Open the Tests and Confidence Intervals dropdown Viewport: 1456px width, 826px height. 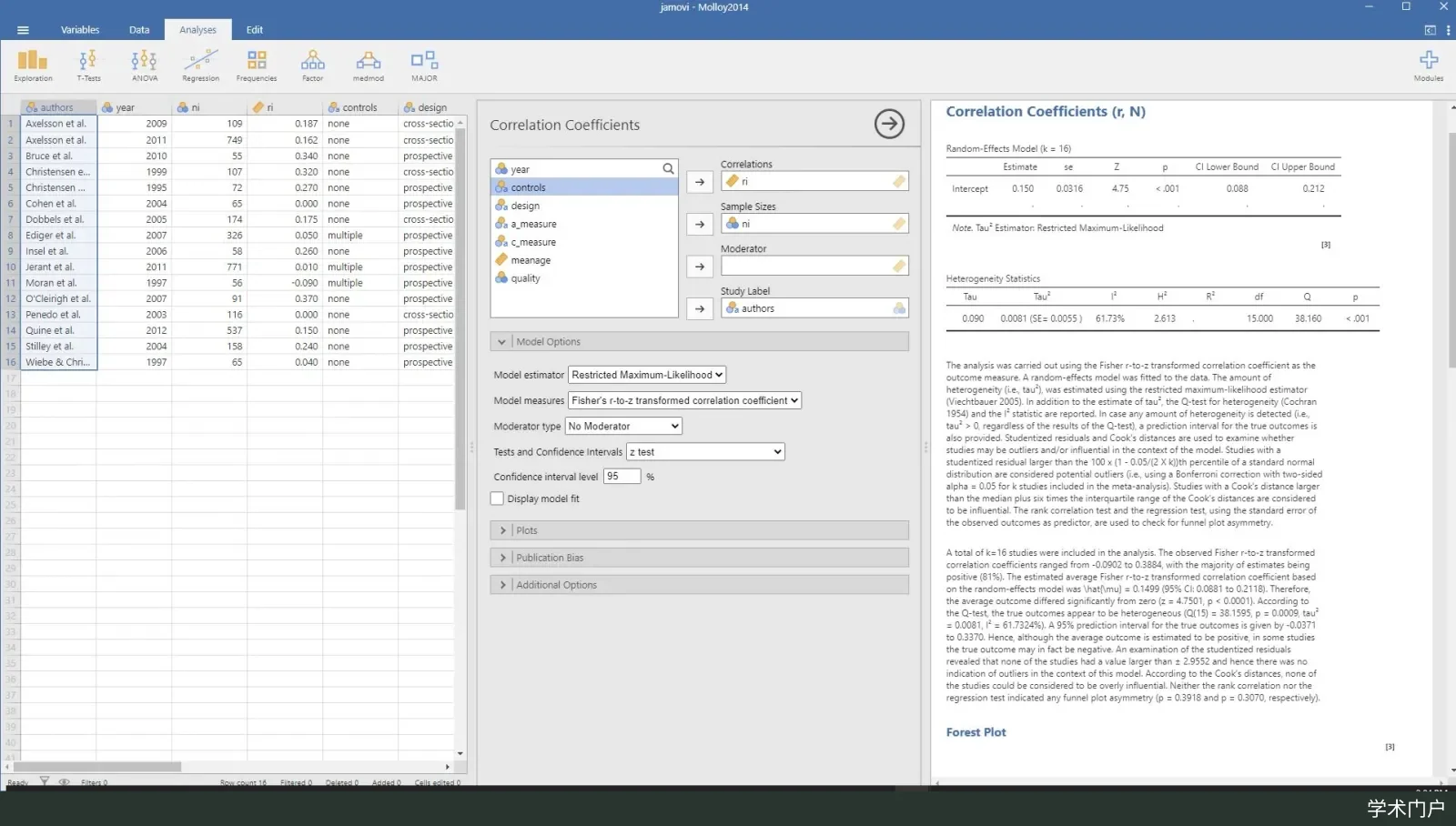point(705,452)
